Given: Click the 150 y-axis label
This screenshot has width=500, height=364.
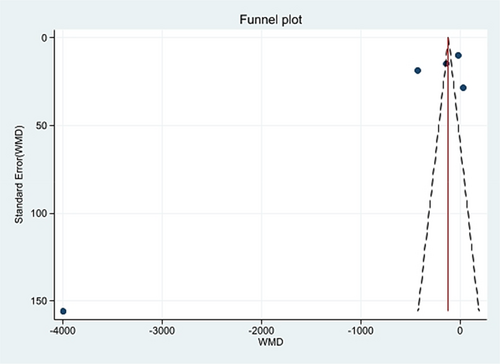Looking at the screenshot, I should point(39,301).
